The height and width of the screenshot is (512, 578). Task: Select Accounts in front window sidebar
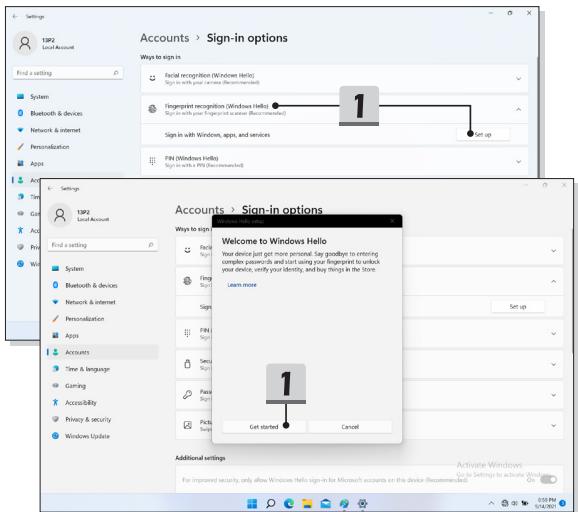click(103, 352)
